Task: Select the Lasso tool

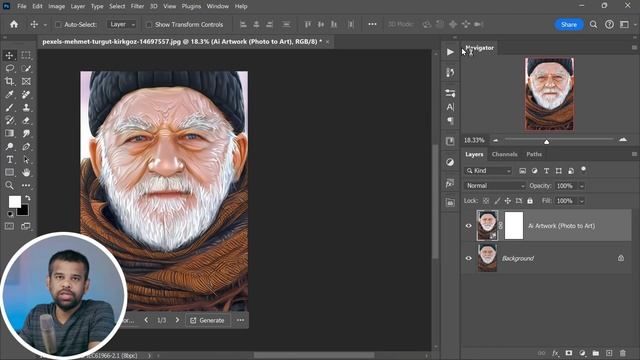Action: pyautogui.click(x=9, y=69)
